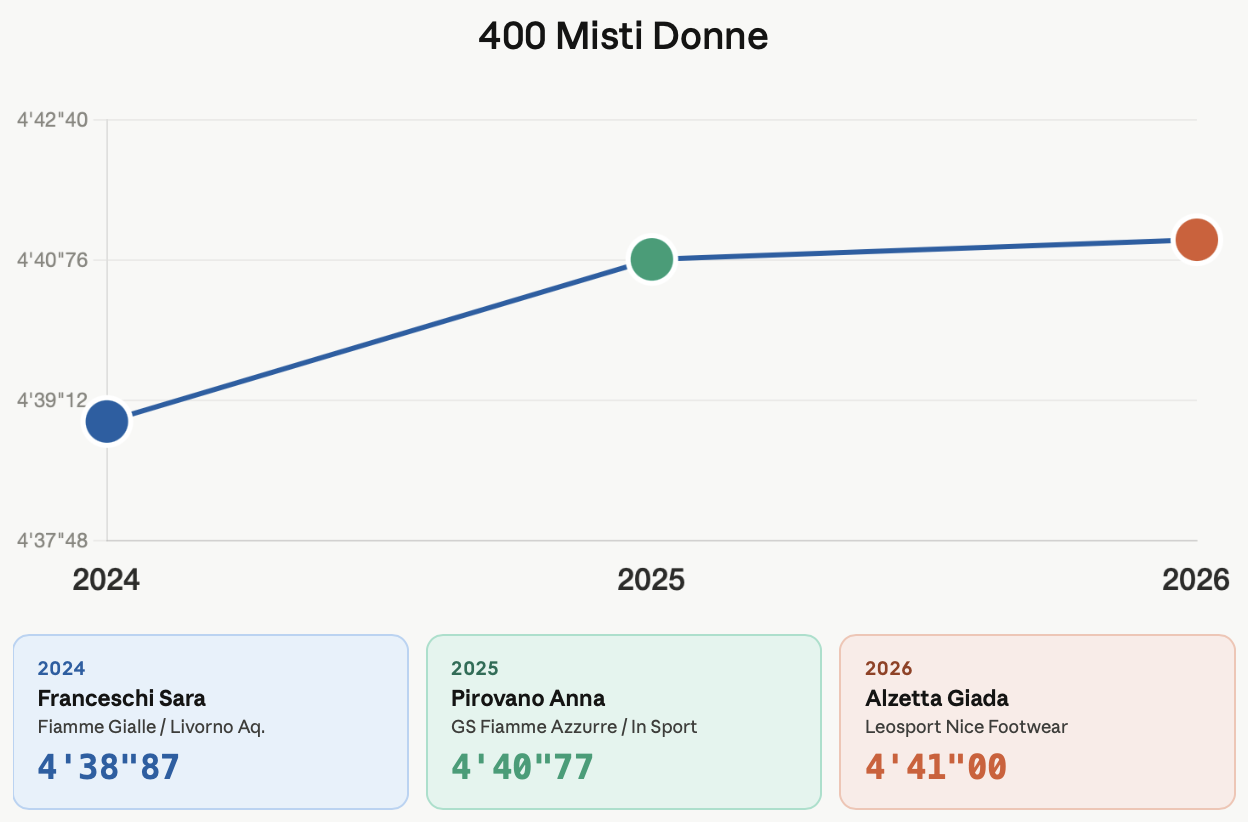The height and width of the screenshot is (822, 1248).
Task: Select the 4'40"76 y-axis label
Action: [x=53, y=260]
